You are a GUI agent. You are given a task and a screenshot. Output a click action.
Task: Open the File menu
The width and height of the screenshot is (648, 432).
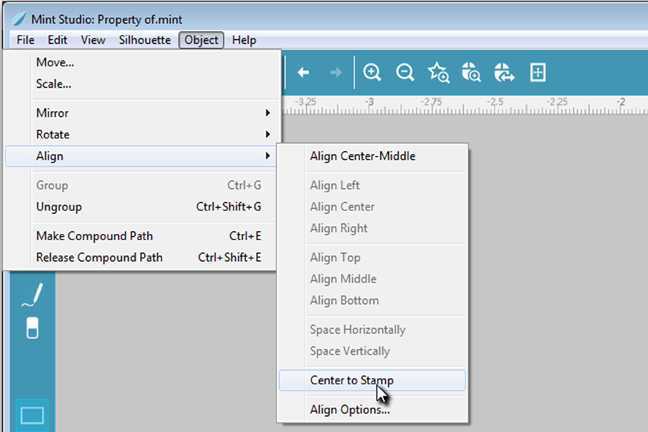25,40
